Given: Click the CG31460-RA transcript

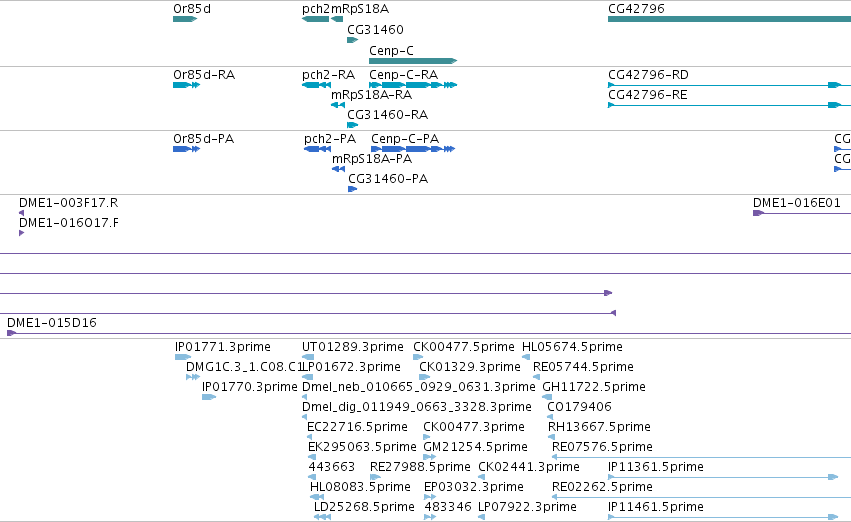Looking at the screenshot, I should coord(352,125).
